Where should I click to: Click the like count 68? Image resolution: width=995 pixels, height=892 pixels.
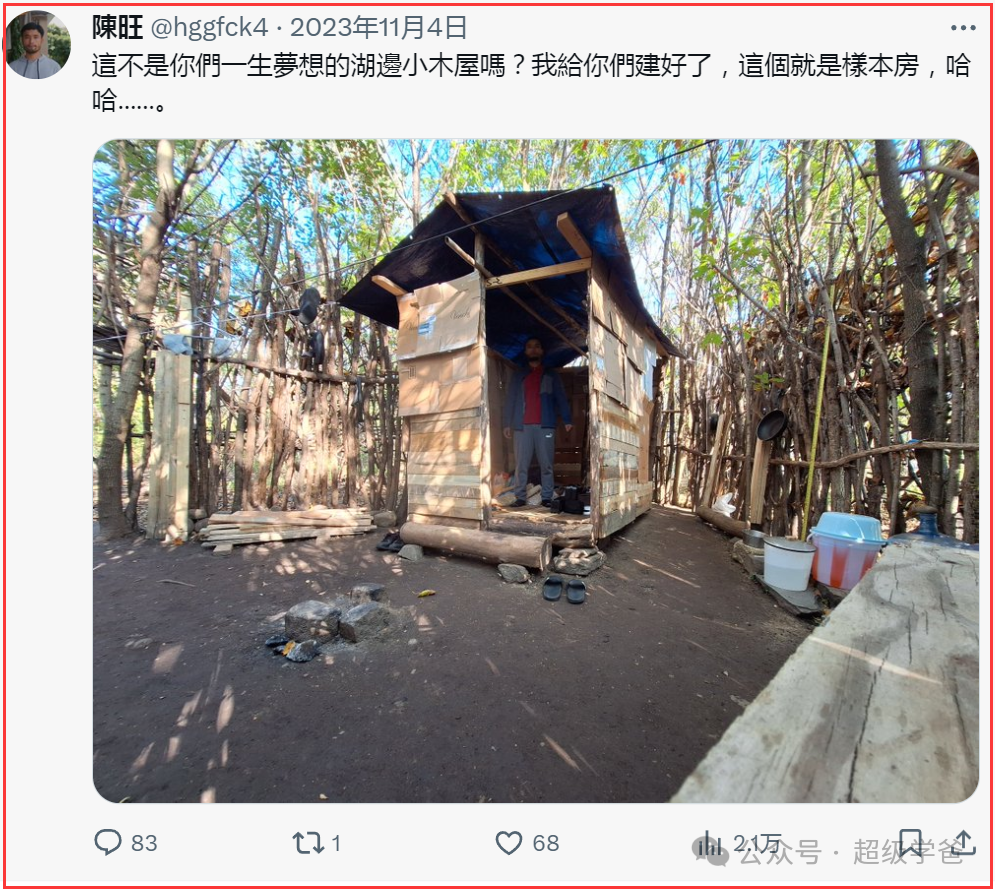(x=546, y=843)
